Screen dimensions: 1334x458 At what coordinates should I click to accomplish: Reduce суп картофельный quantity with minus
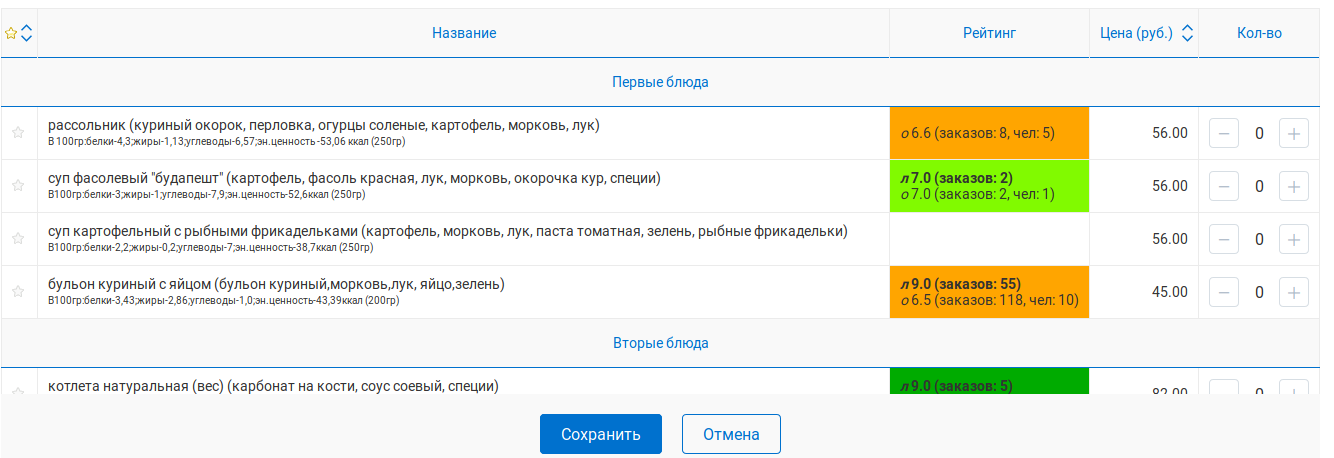coord(1224,239)
